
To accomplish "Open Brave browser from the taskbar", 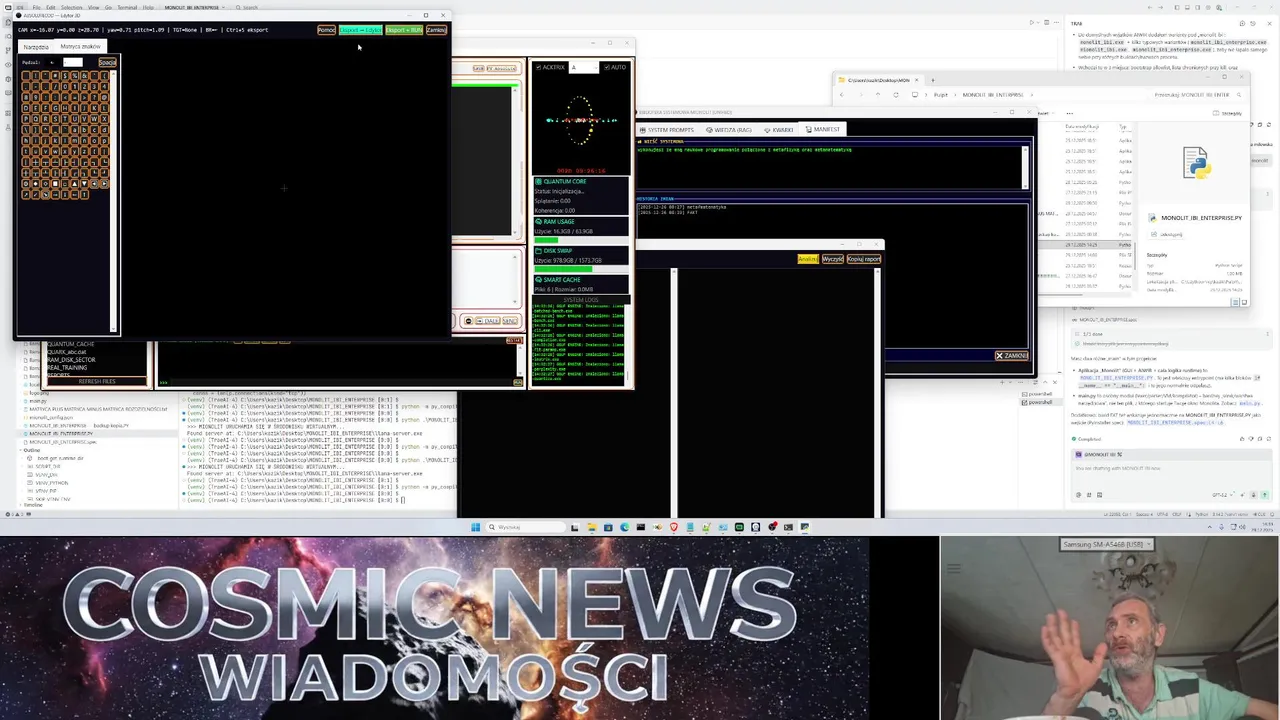I will coord(674,527).
